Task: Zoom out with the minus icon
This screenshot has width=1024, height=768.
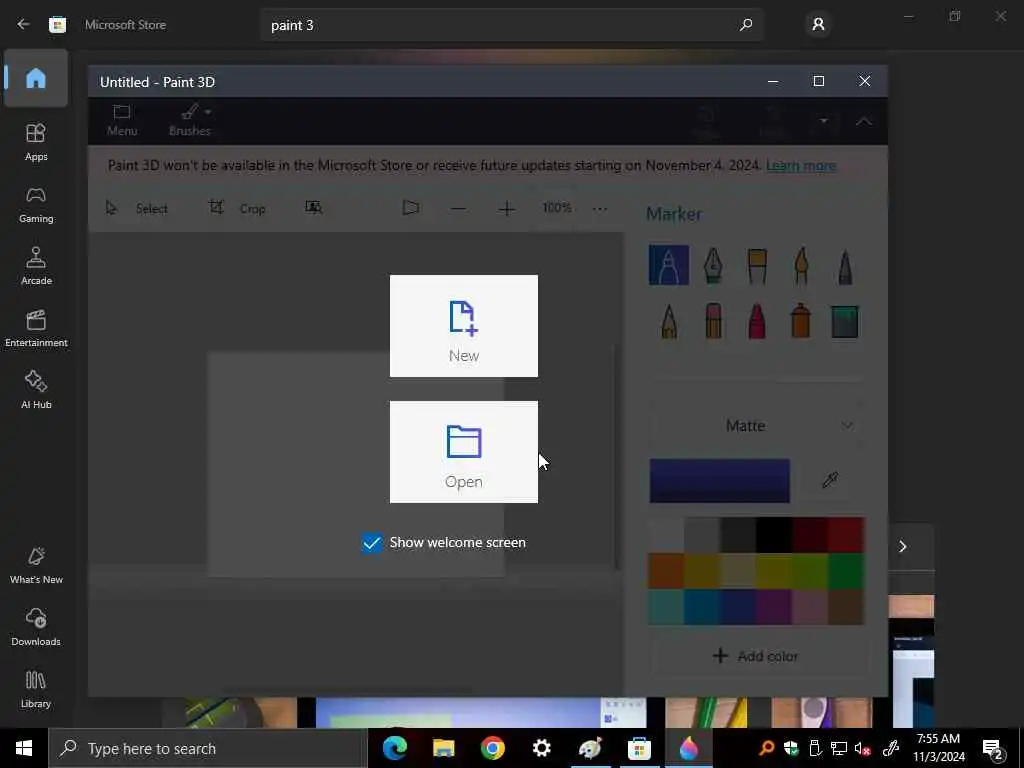Action: coord(458,209)
